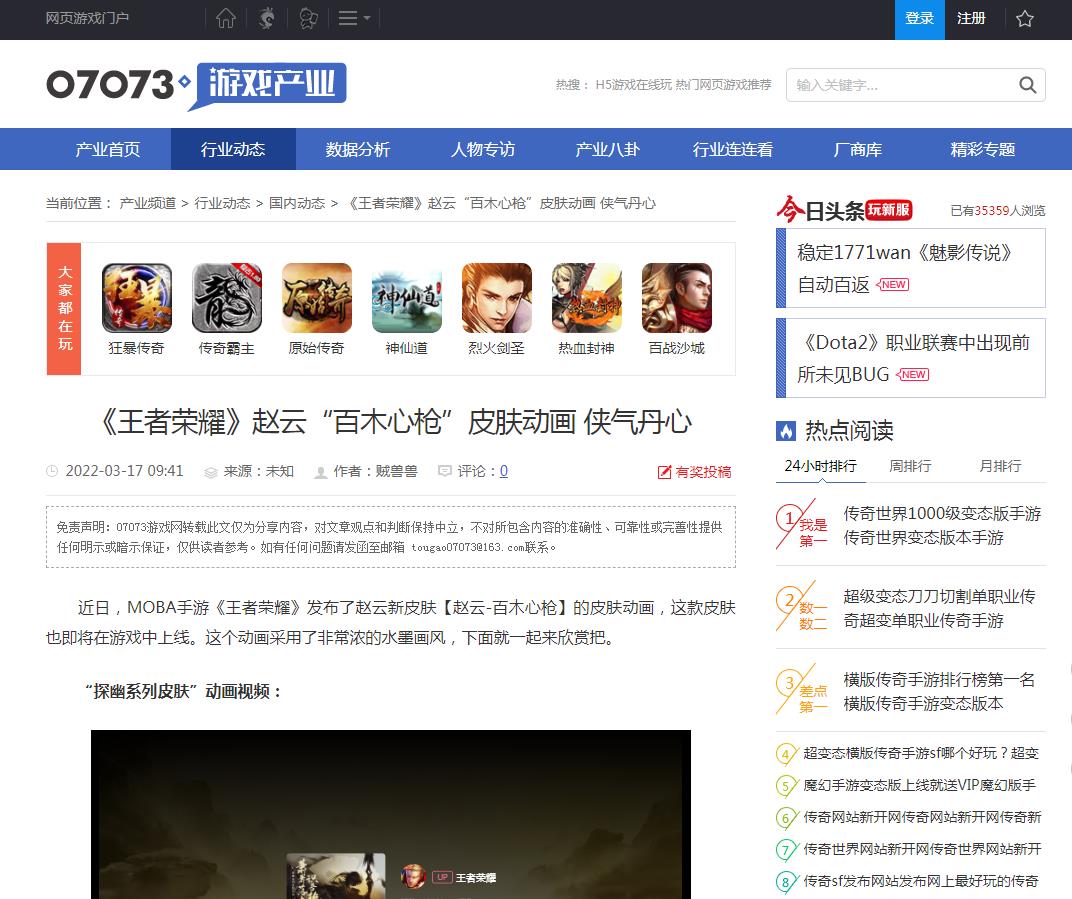Click the 王者荣耀 uploader avatar in video

point(413,876)
